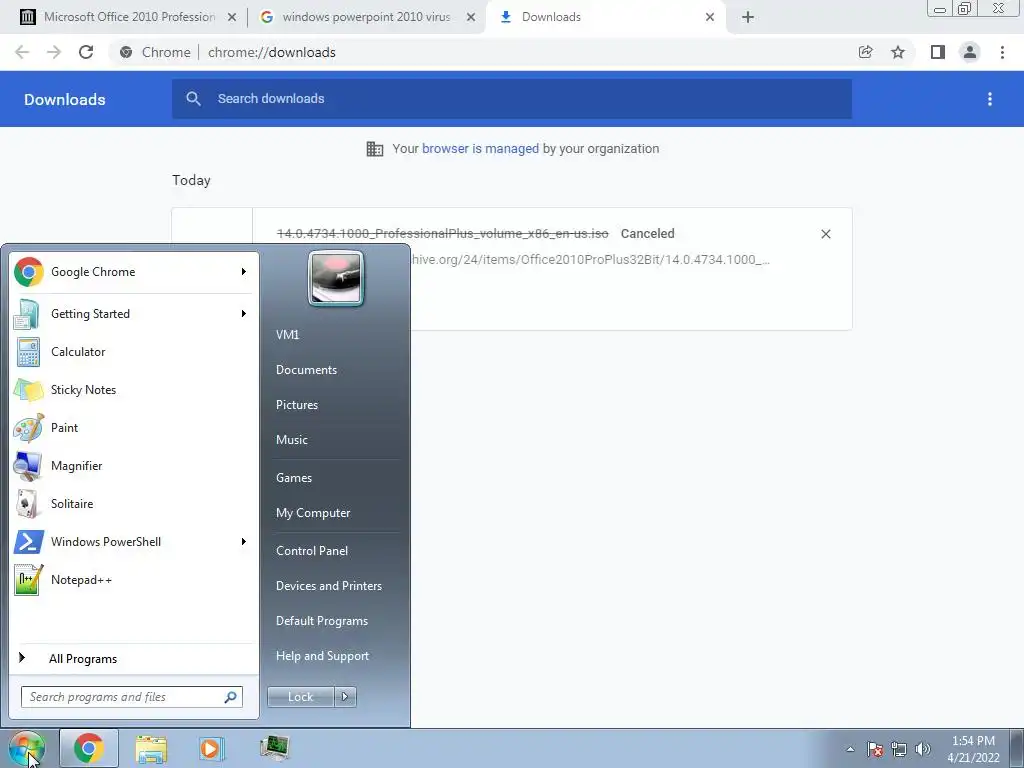Viewport: 1024px width, 768px height.
Task: Close the Microsoft Office 2010 tab
Action: click(x=232, y=18)
